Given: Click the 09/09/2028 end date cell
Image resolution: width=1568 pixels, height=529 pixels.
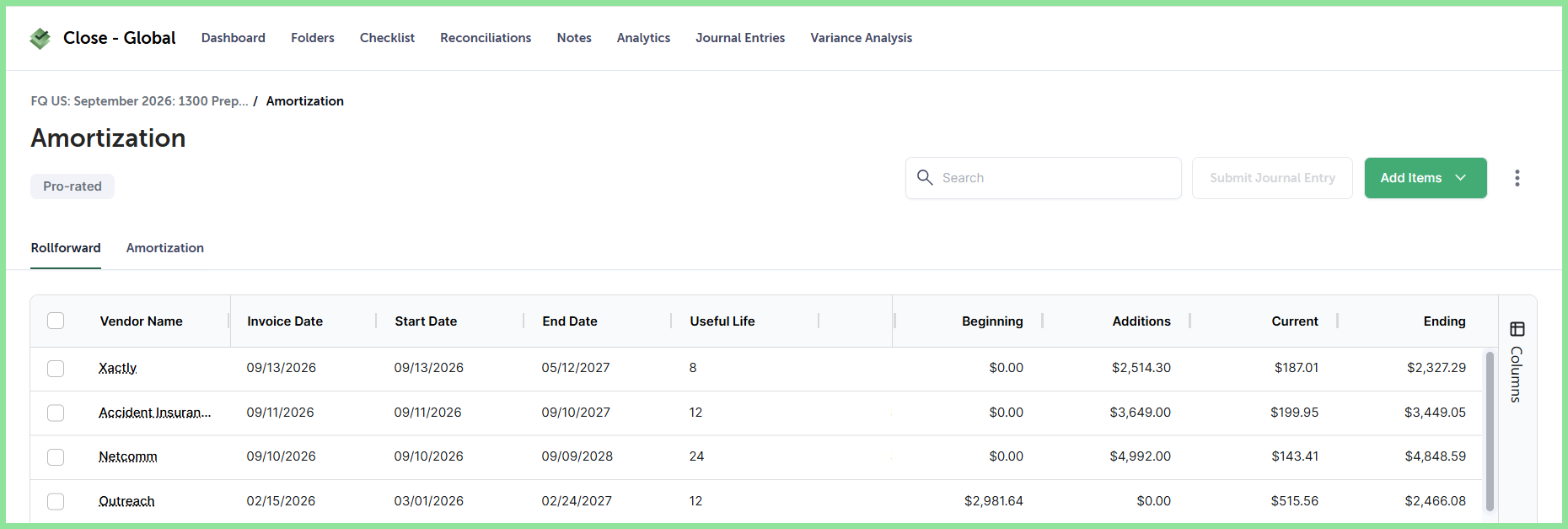Looking at the screenshot, I should (x=577, y=456).
